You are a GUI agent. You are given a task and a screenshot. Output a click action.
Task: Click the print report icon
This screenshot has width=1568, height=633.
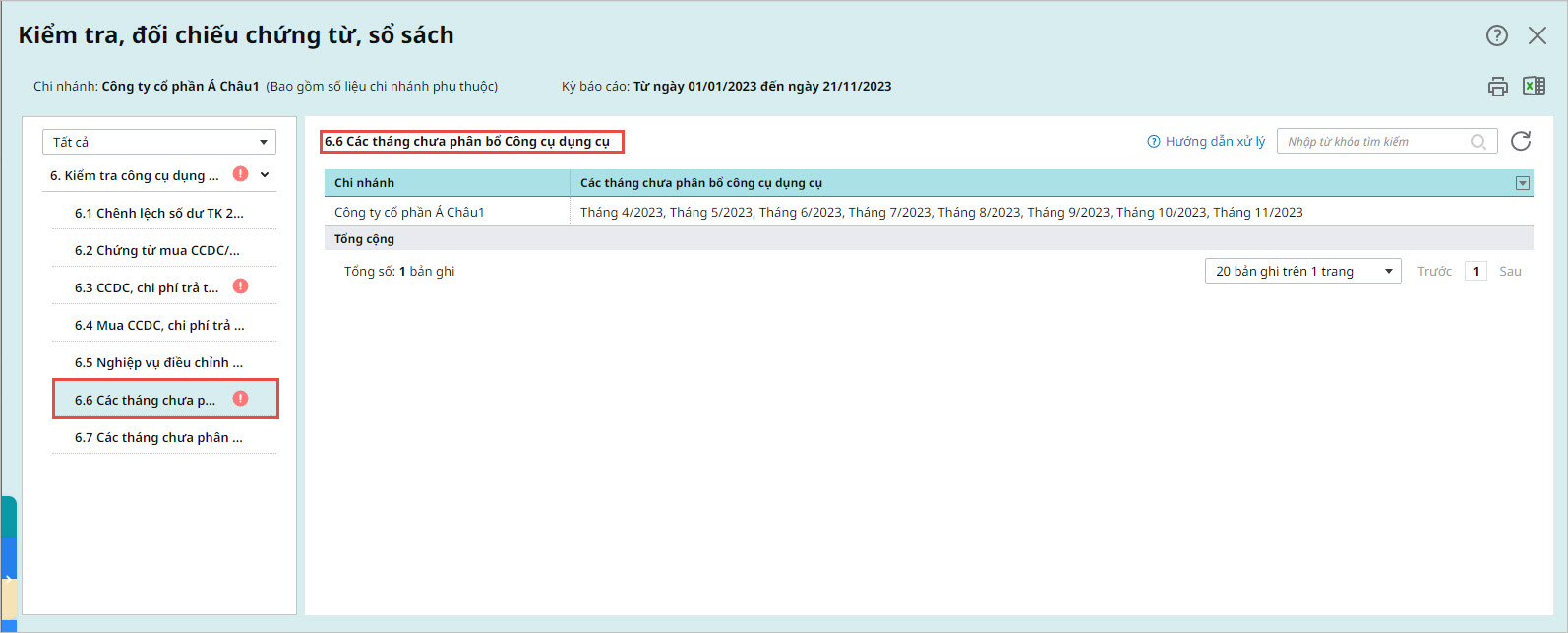coord(1497,87)
